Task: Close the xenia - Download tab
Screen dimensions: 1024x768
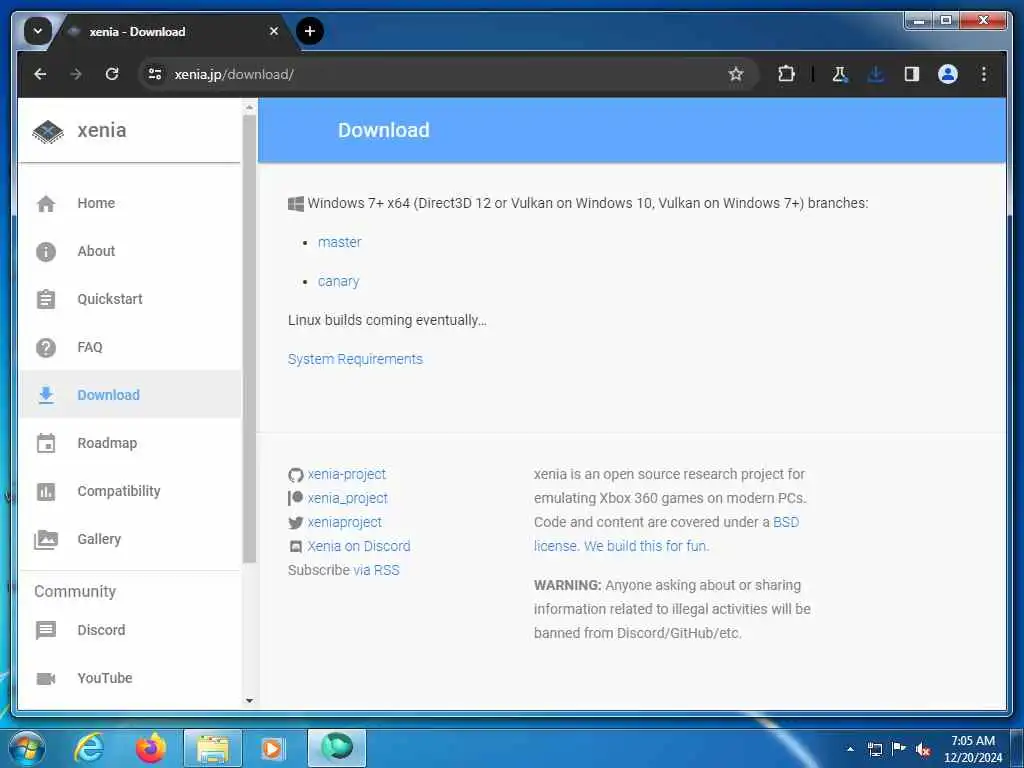Action: coord(274,31)
